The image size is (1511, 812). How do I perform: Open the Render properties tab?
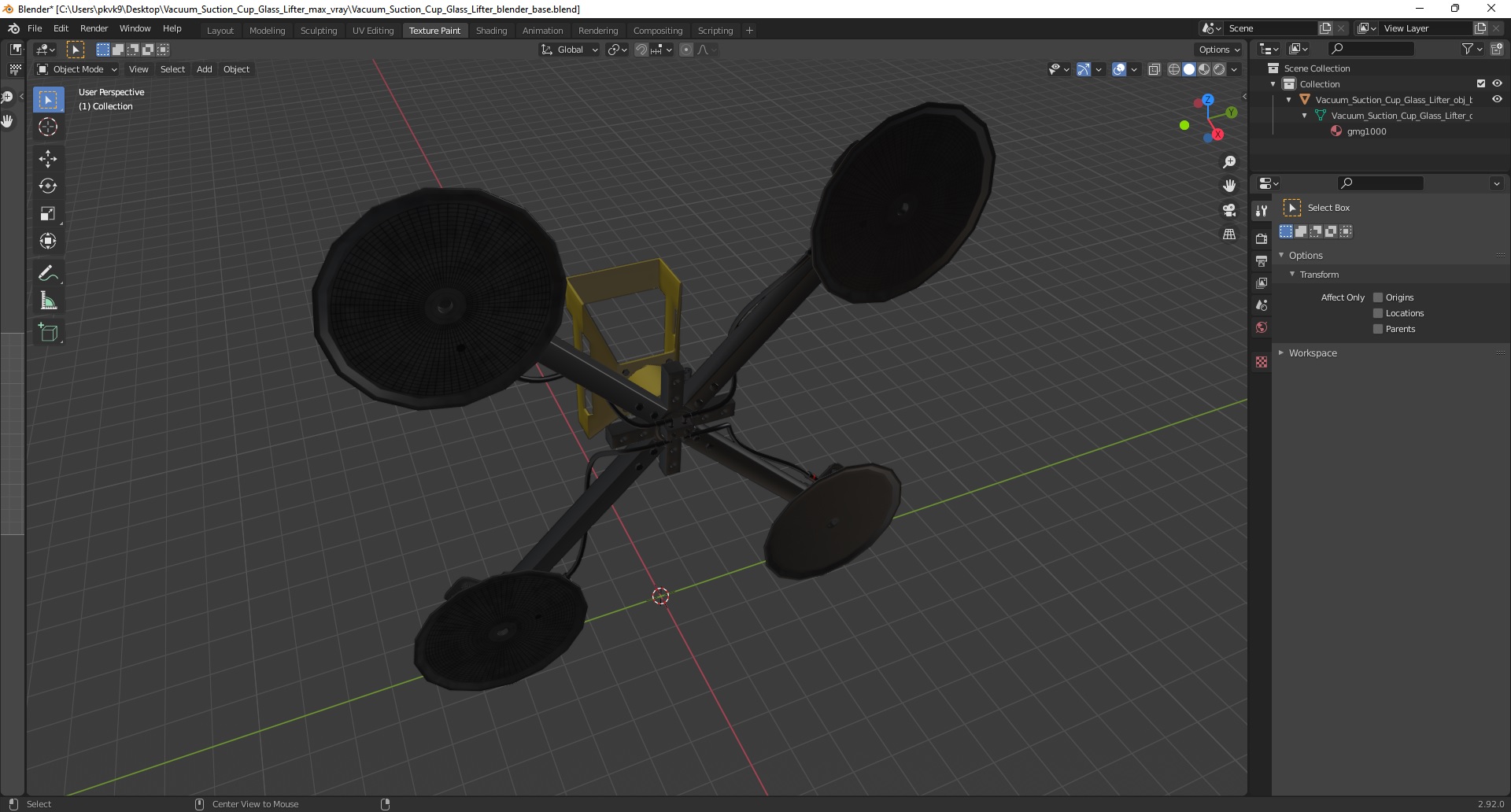(1262, 238)
